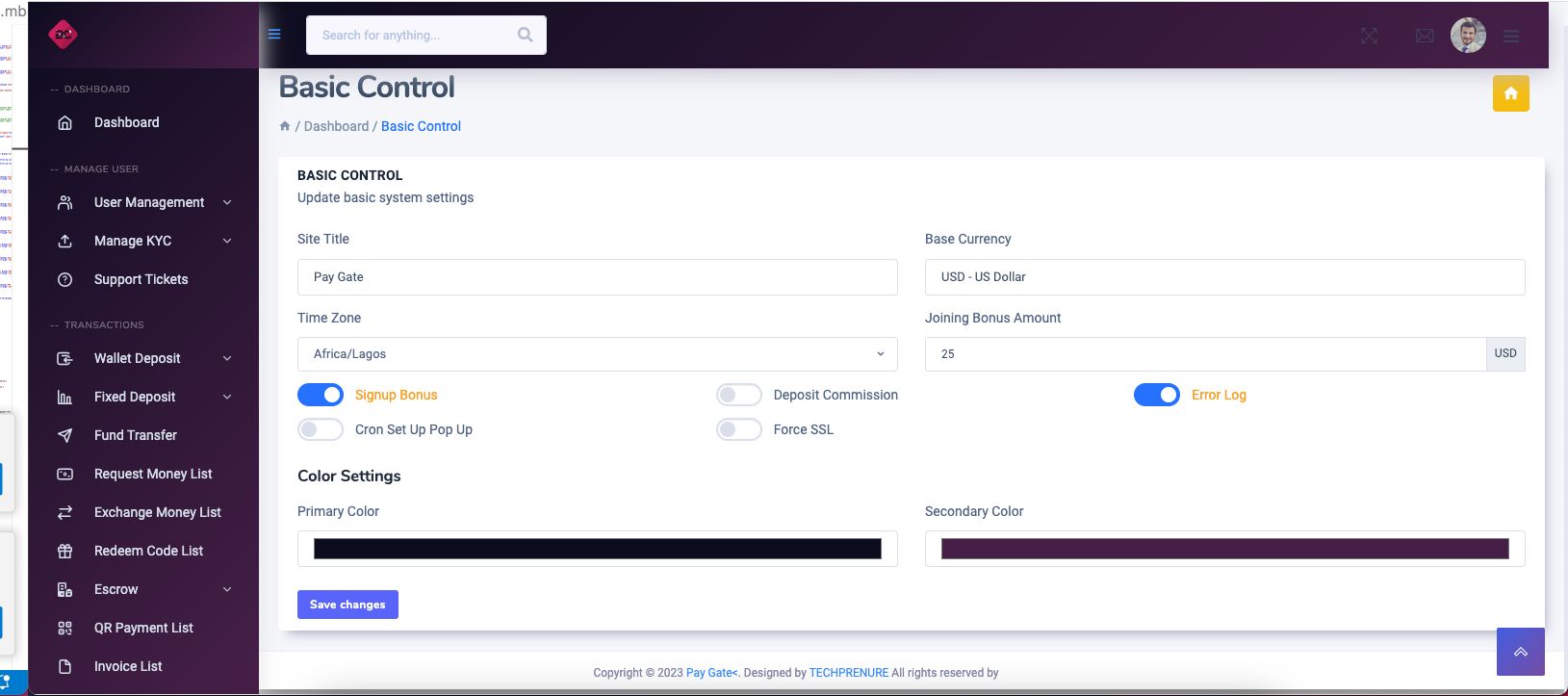Open Support Tickets in the sidebar
1568x696 pixels.
click(141, 279)
